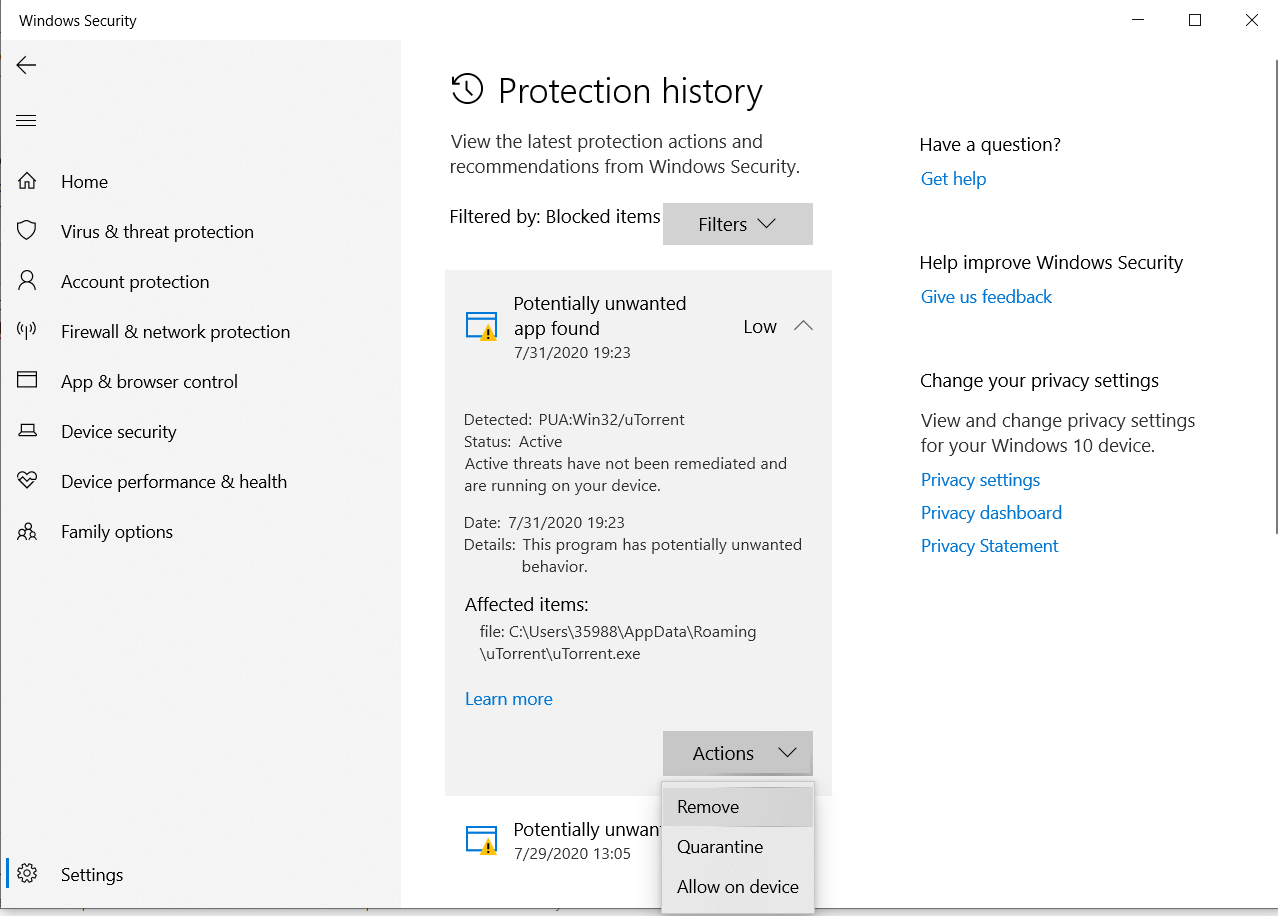Click the Status: Active text

[513, 442]
